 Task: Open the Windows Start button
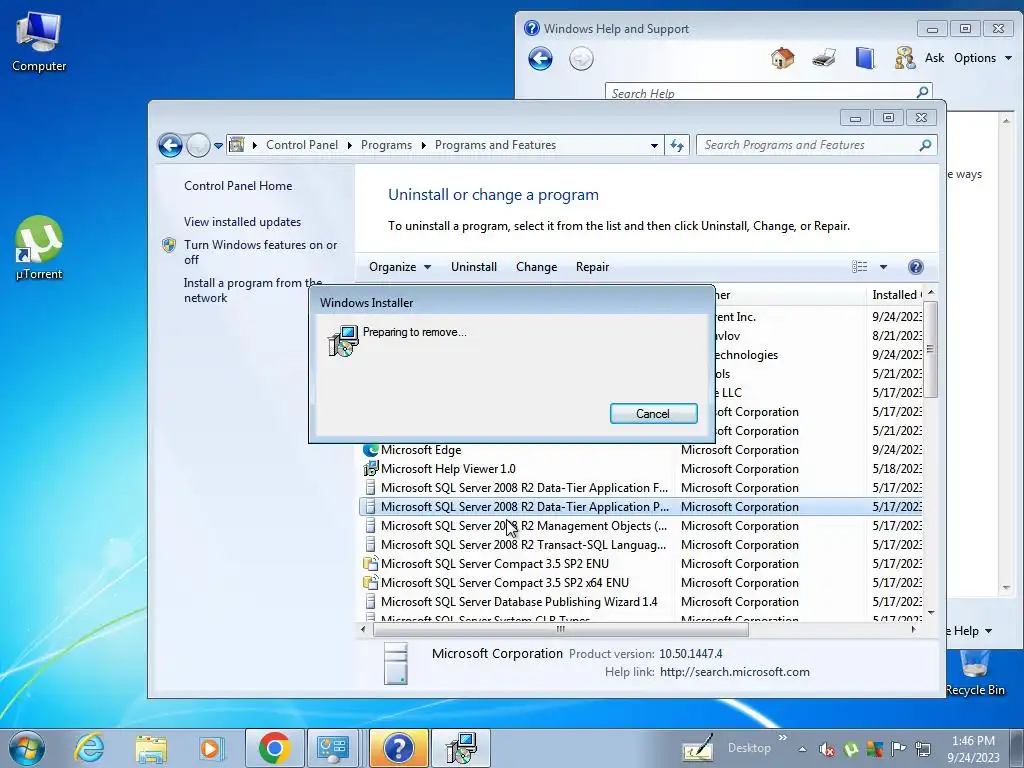[26, 748]
